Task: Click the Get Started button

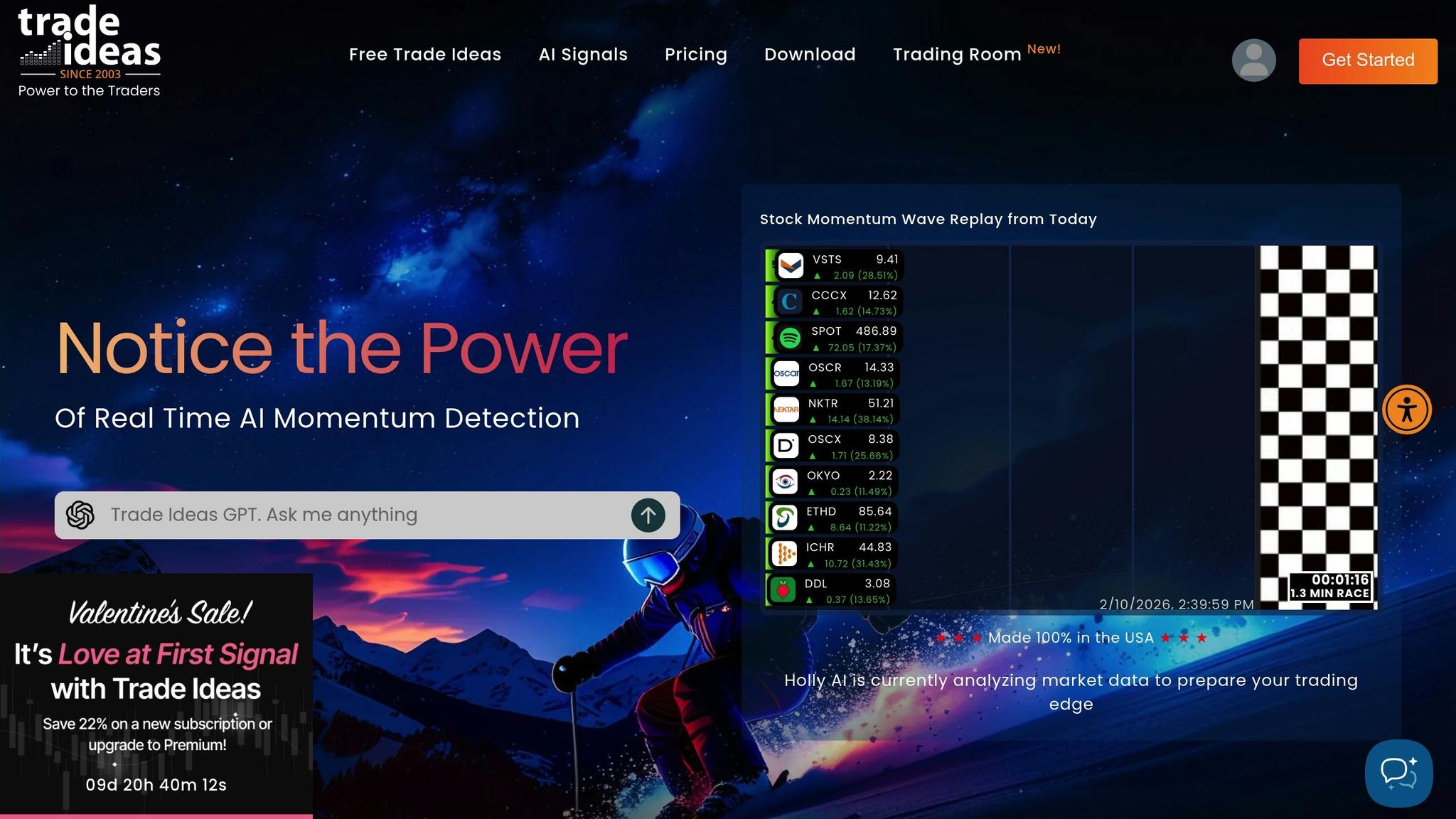Action: [1367, 60]
